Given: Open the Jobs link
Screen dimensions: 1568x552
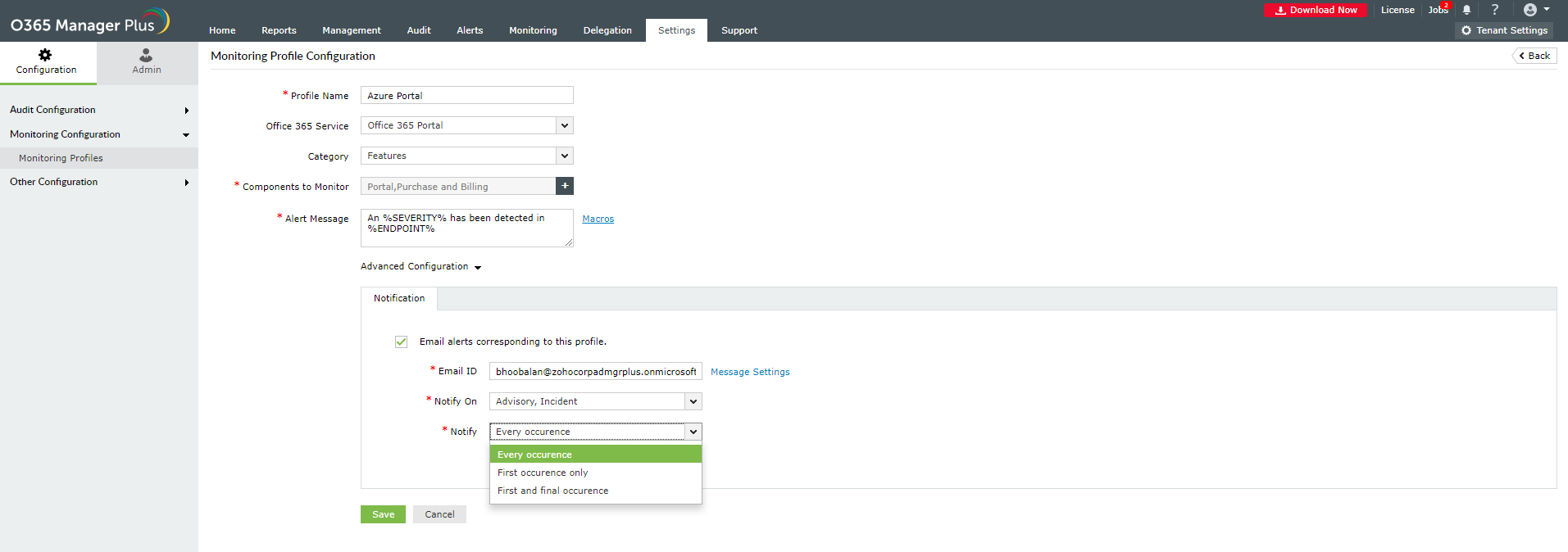Looking at the screenshot, I should click(x=1438, y=10).
